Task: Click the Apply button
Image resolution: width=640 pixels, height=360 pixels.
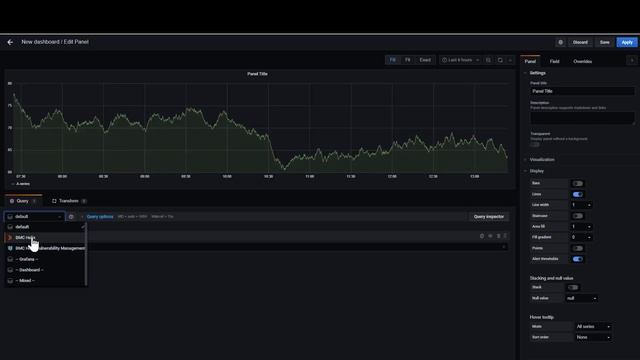Action: coord(627,42)
